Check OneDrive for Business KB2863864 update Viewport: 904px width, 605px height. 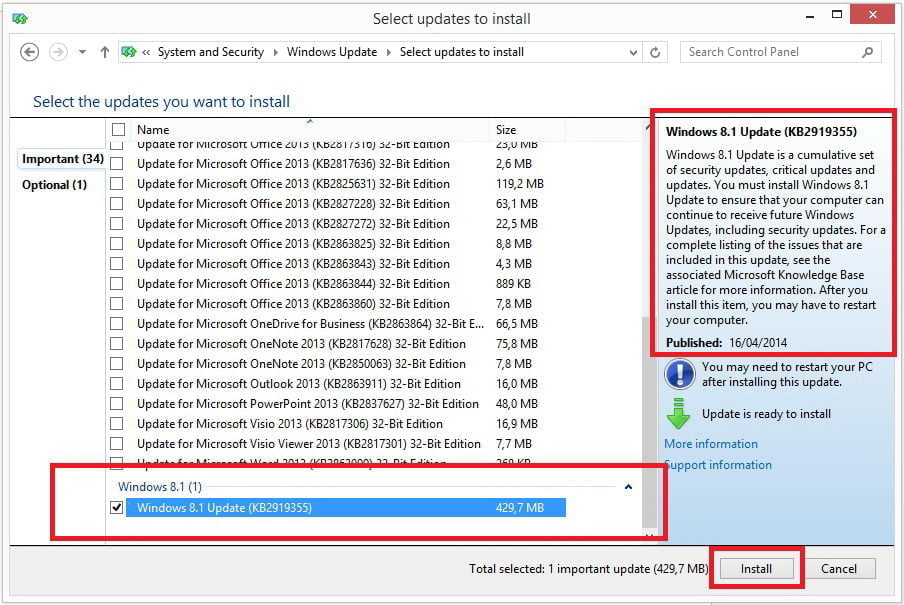[x=116, y=324]
